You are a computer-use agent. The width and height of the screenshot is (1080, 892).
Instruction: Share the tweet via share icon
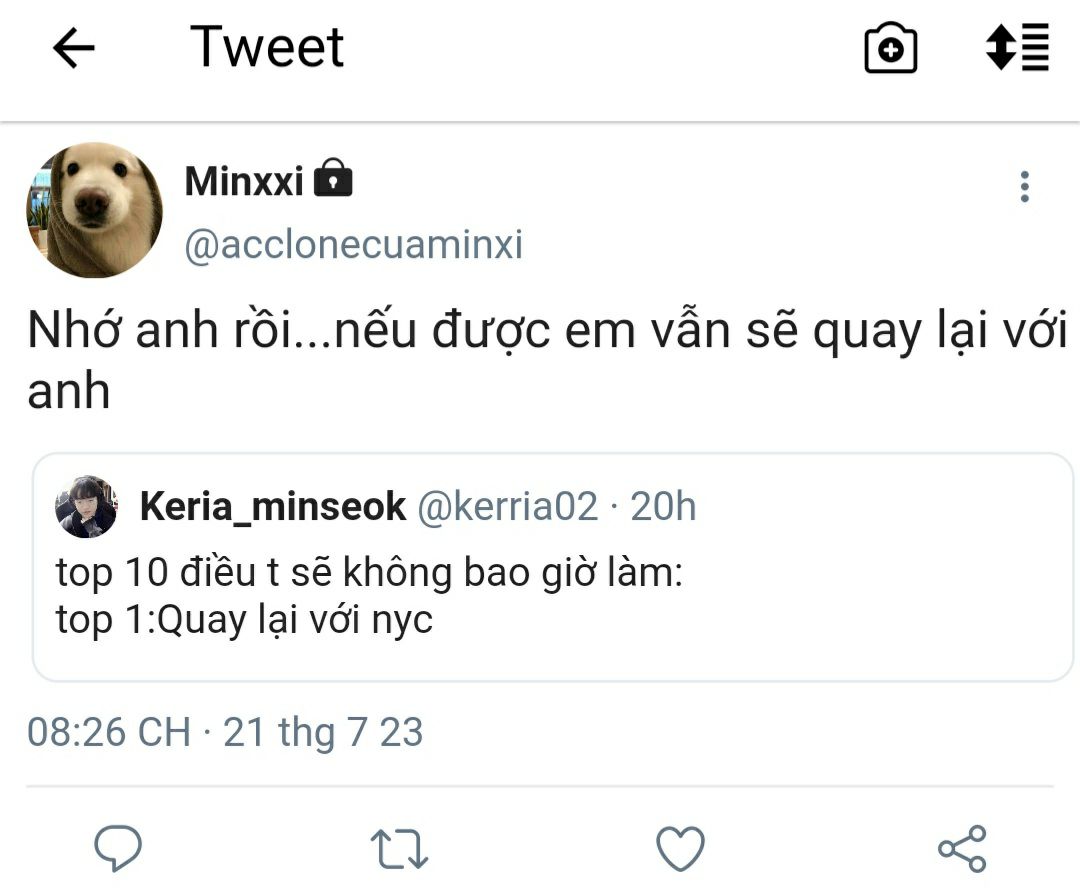(962, 849)
